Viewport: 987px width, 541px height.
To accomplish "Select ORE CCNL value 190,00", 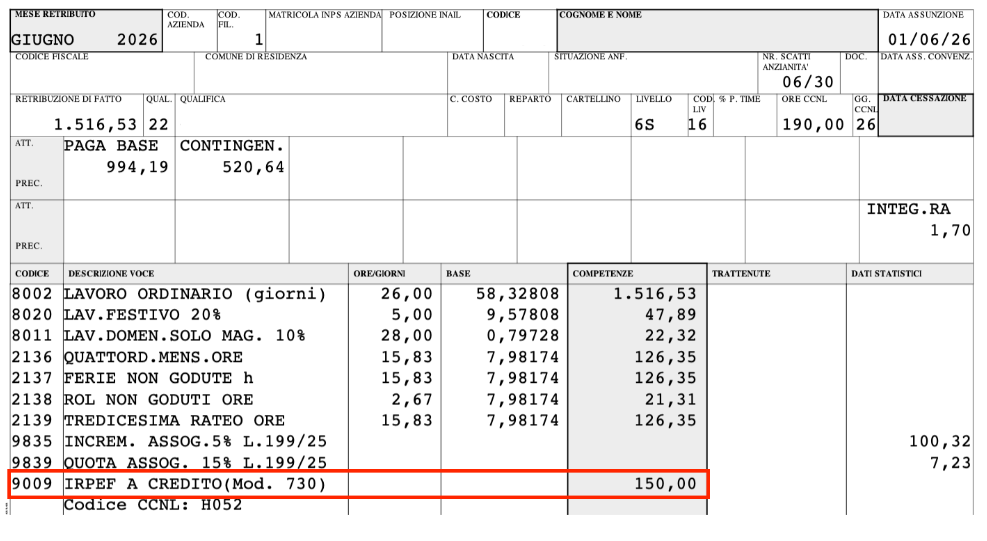I will 813,125.
